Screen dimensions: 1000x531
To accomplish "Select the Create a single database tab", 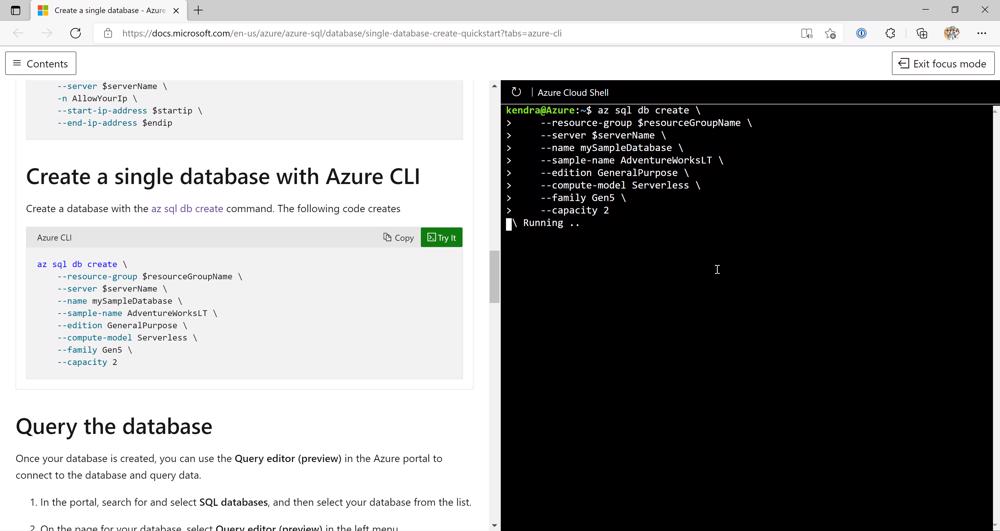I will [108, 10].
